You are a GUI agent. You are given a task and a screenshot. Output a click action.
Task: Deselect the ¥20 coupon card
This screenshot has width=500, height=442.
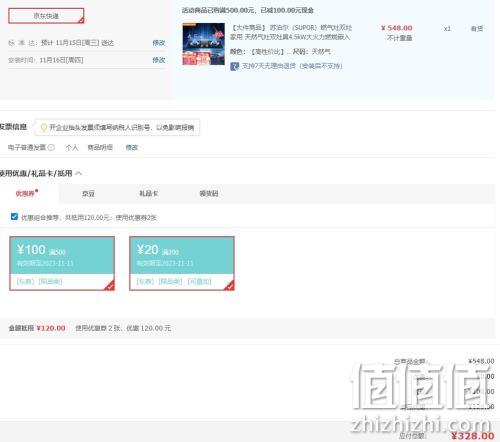point(182,263)
